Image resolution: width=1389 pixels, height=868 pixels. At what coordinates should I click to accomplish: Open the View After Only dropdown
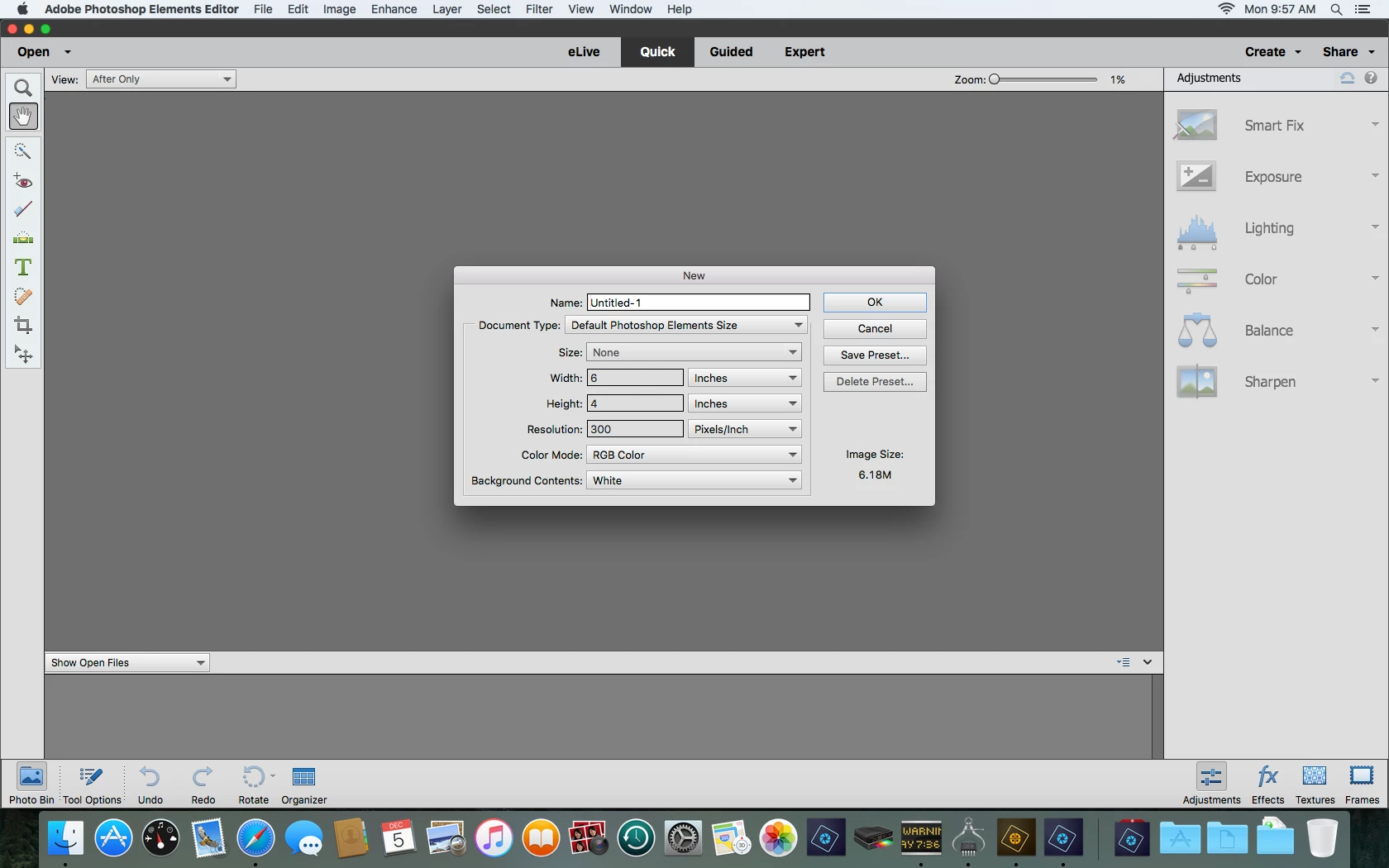click(161, 79)
